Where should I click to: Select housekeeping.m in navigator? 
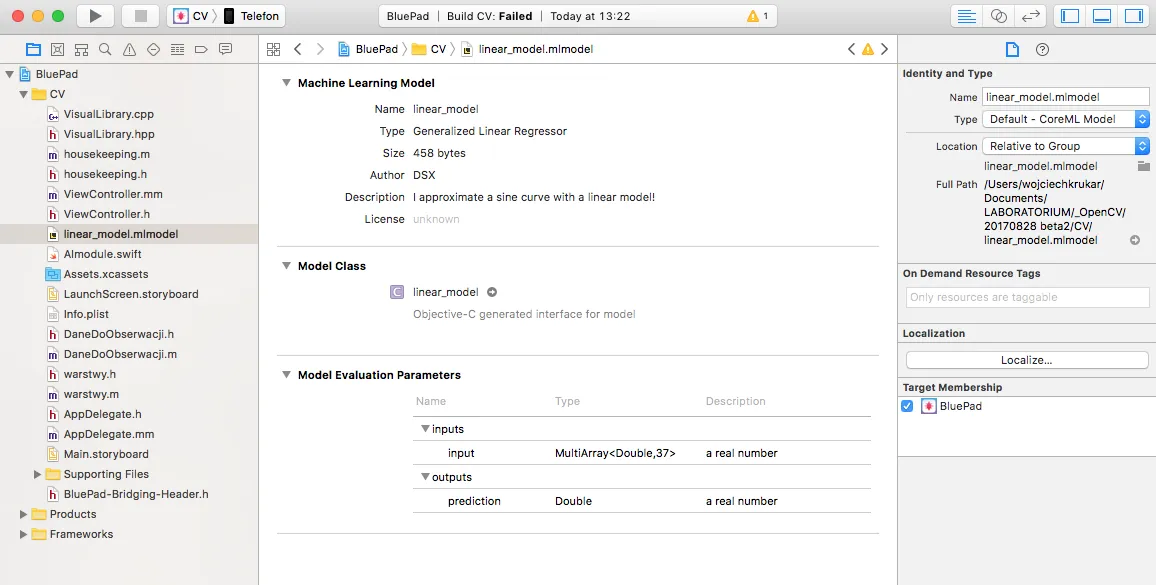[x=106, y=154]
